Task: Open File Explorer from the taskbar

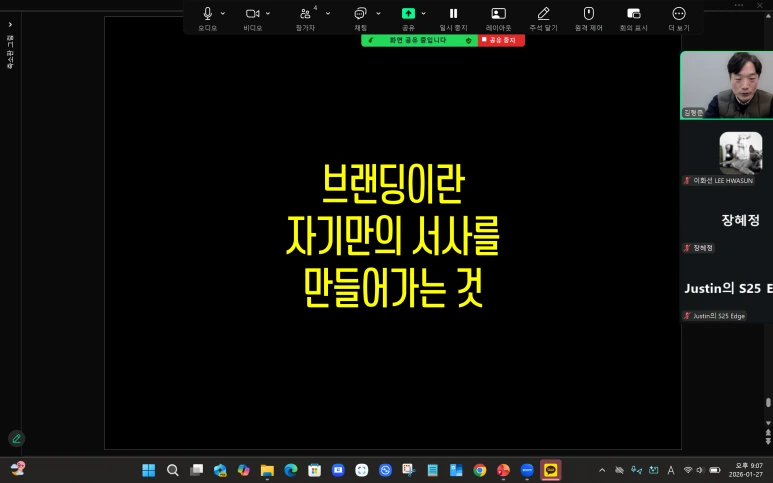Action: pyautogui.click(x=267, y=470)
